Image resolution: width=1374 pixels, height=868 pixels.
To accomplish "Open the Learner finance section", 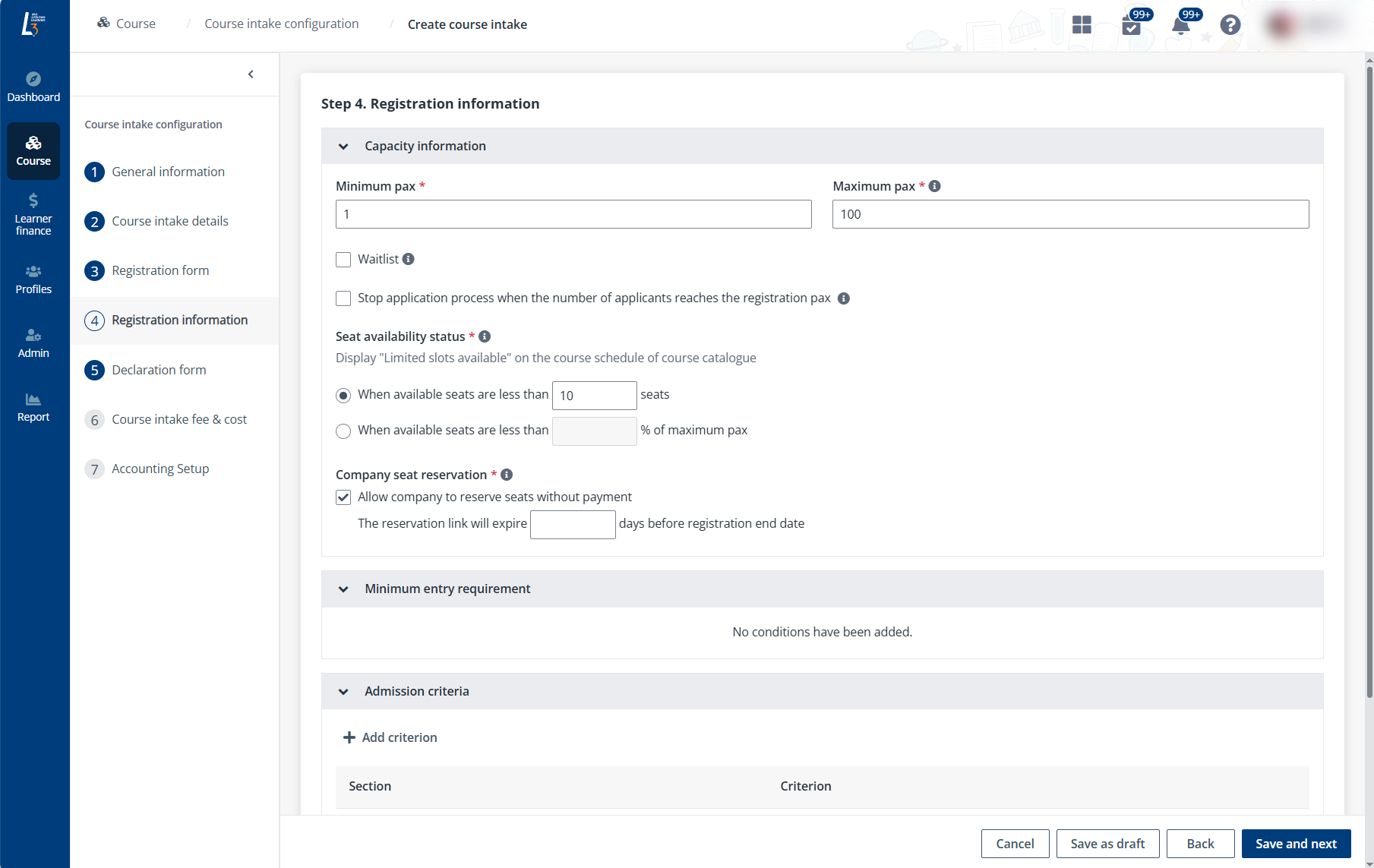I will tap(33, 214).
